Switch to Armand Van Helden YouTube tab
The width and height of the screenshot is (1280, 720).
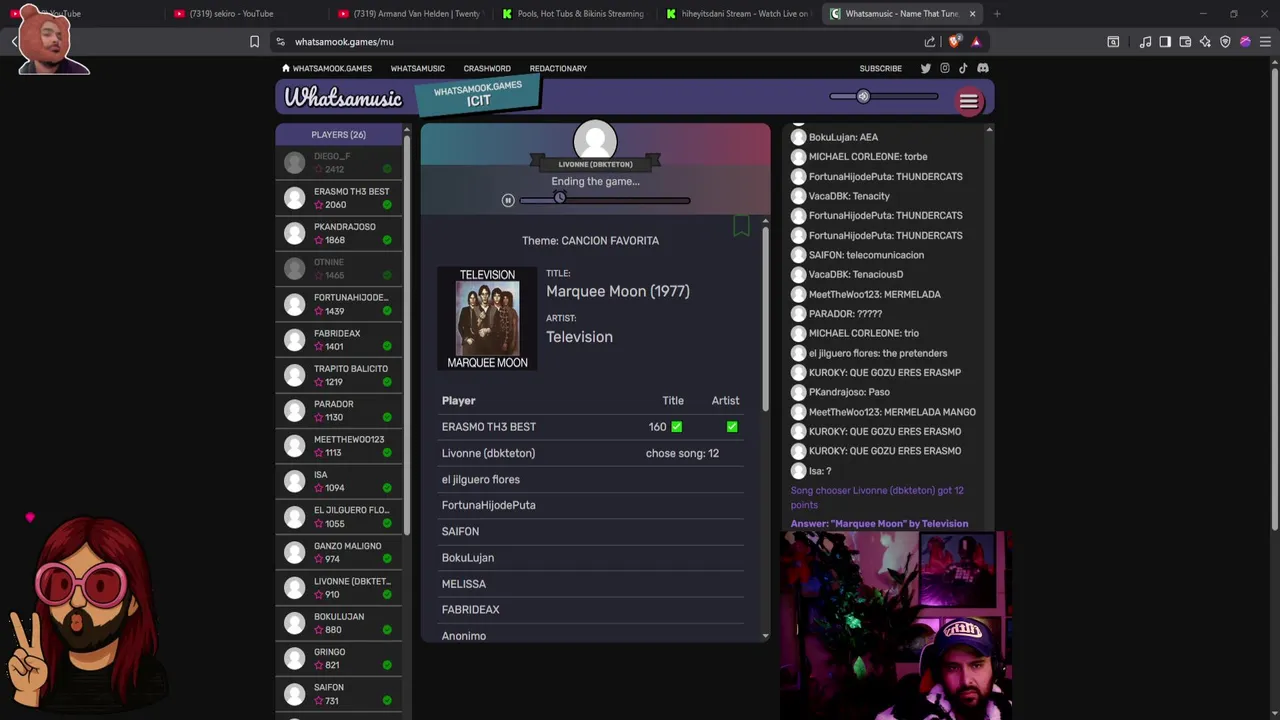click(410, 14)
